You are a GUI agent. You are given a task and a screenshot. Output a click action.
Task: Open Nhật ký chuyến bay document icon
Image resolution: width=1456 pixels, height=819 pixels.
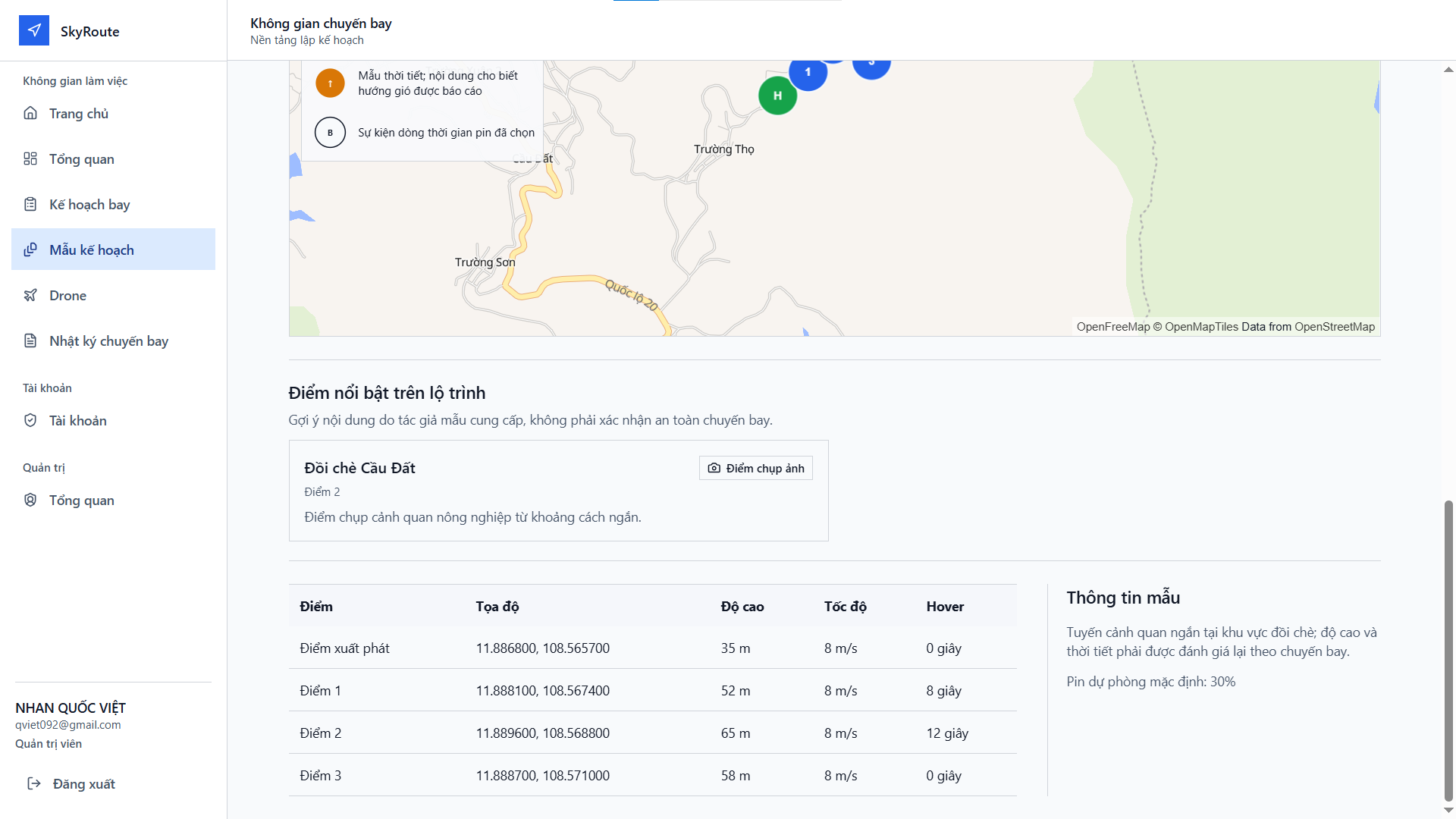[30, 340]
